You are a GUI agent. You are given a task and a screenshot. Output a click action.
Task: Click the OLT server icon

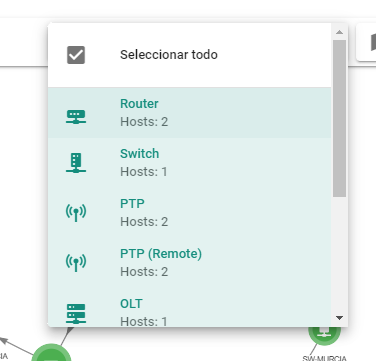(76, 314)
